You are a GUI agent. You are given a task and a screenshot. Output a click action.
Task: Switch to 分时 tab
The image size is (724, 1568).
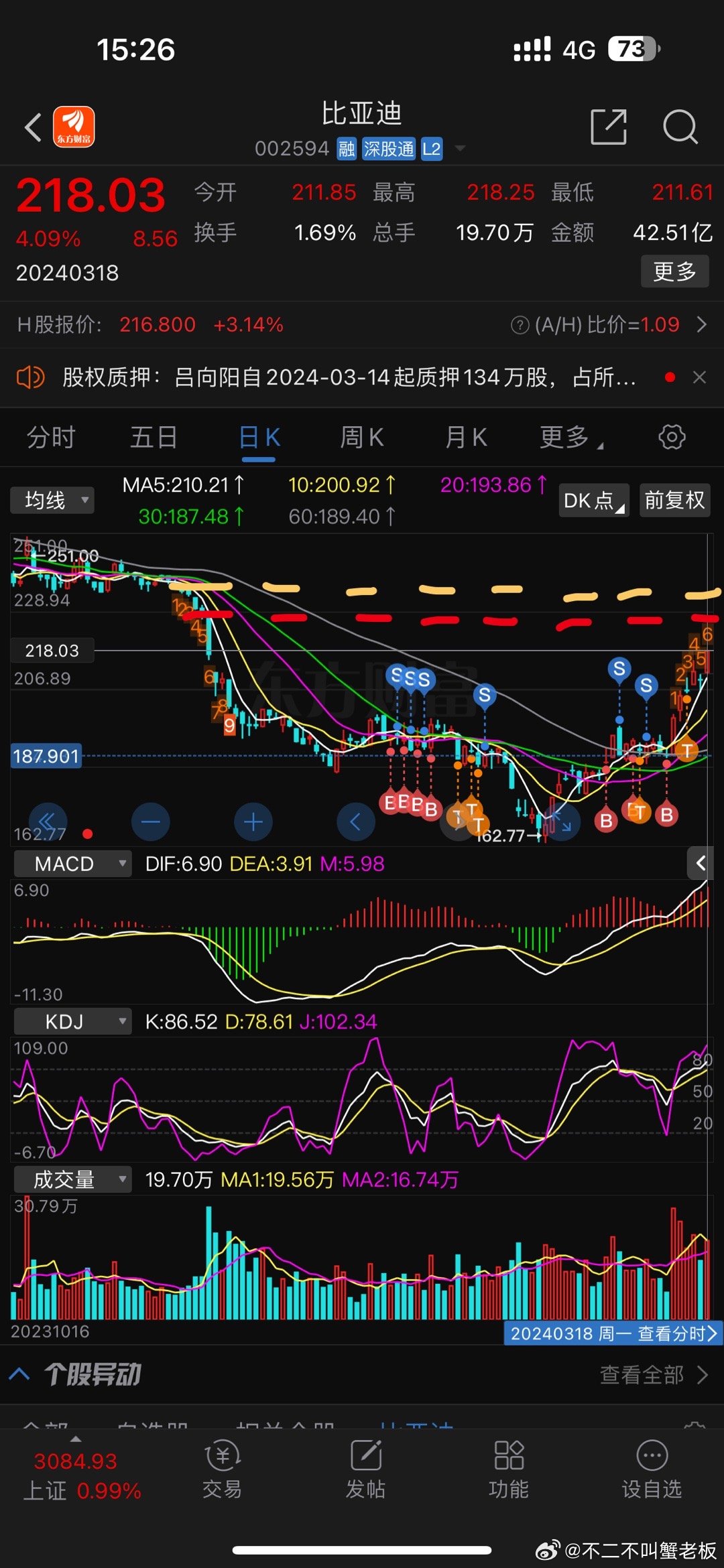(x=51, y=438)
